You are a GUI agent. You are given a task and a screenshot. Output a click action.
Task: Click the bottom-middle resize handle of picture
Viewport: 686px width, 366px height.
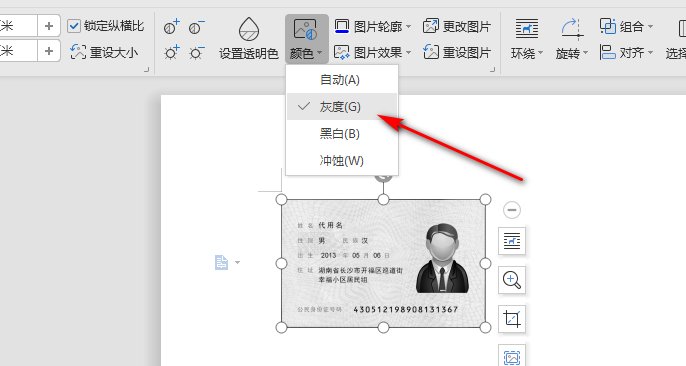[x=383, y=327]
